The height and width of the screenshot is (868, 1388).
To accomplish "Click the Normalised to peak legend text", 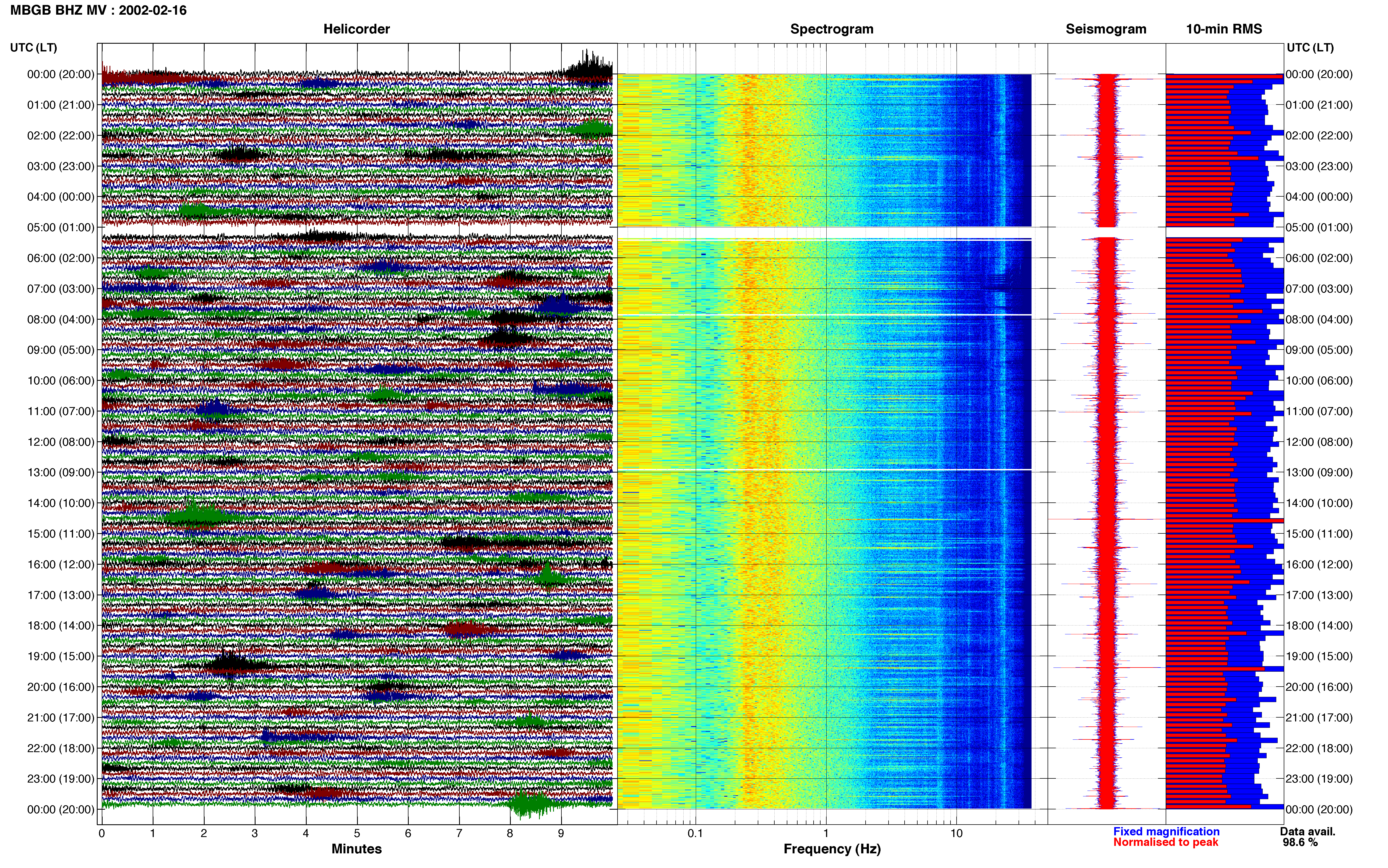I will (1165, 842).
